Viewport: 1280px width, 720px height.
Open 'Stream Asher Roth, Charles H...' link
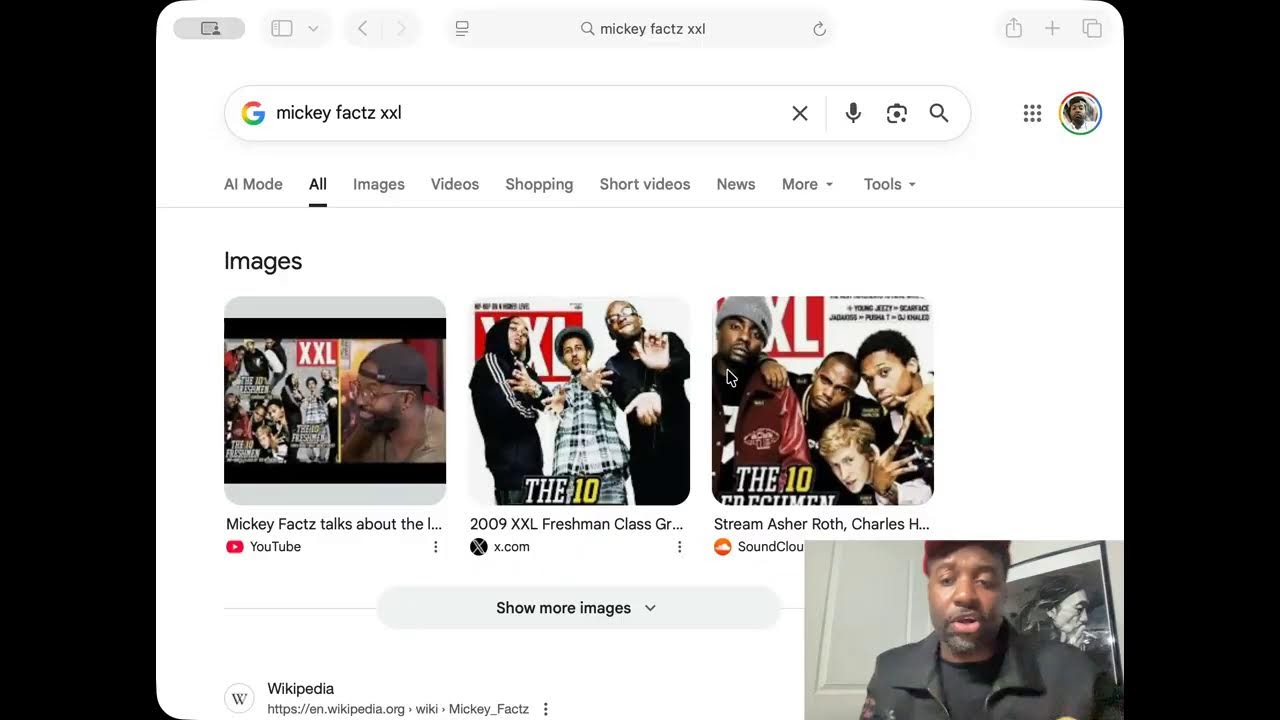tap(822, 524)
